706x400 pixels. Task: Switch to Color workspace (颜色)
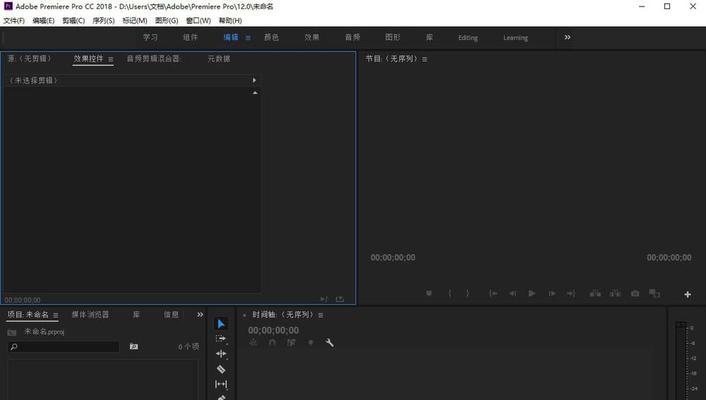tap(272, 37)
